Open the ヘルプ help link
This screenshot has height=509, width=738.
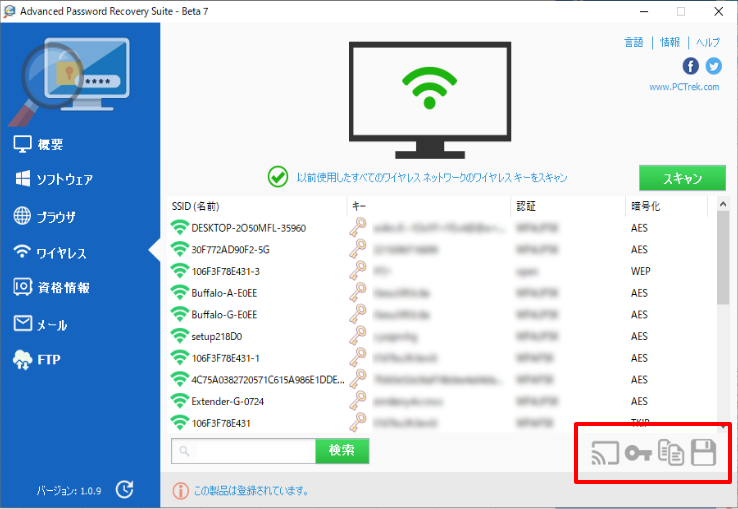coord(708,42)
